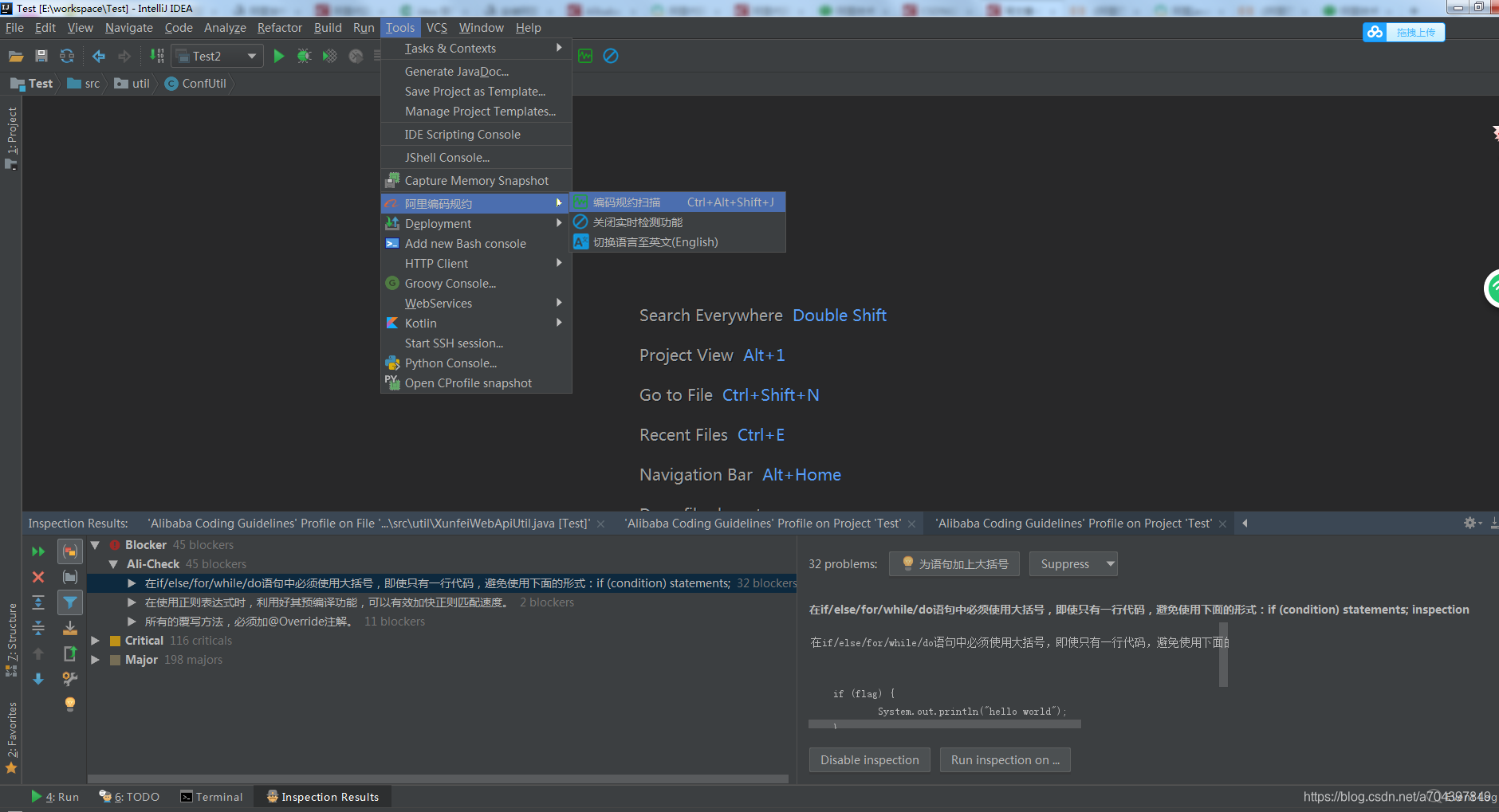Expand the if/else braces rule row
Screen dimensions: 1499x812
(x=132, y=583)
